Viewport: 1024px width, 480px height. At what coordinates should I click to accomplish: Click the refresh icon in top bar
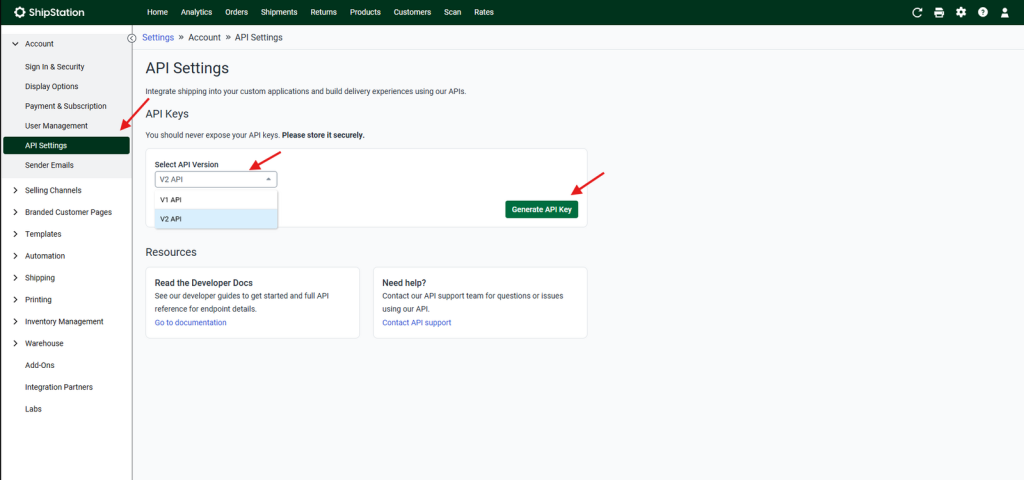point(917,12)
